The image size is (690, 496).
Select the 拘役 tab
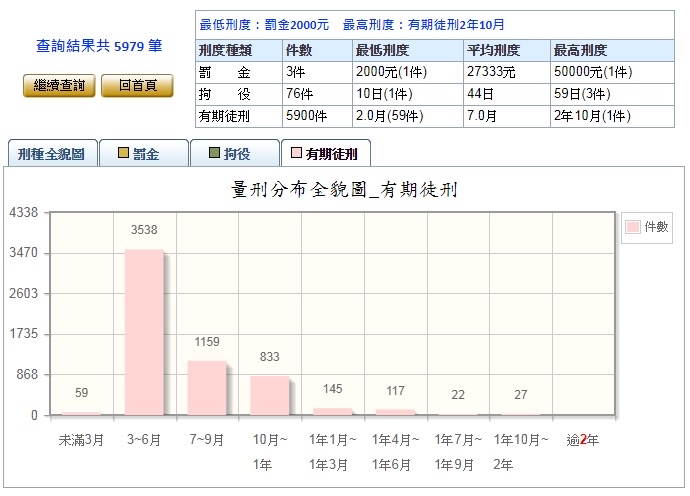236,154
